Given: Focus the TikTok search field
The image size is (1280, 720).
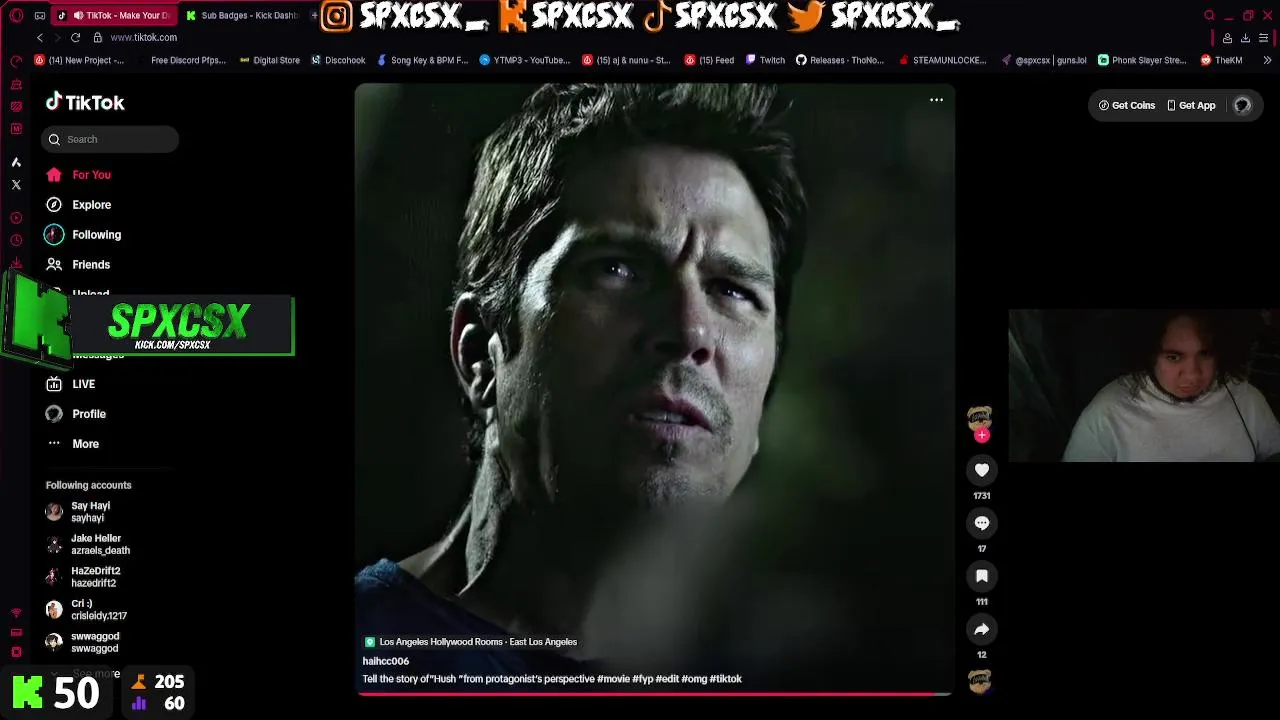Looking at the screenshot, I should coord(110,139).
